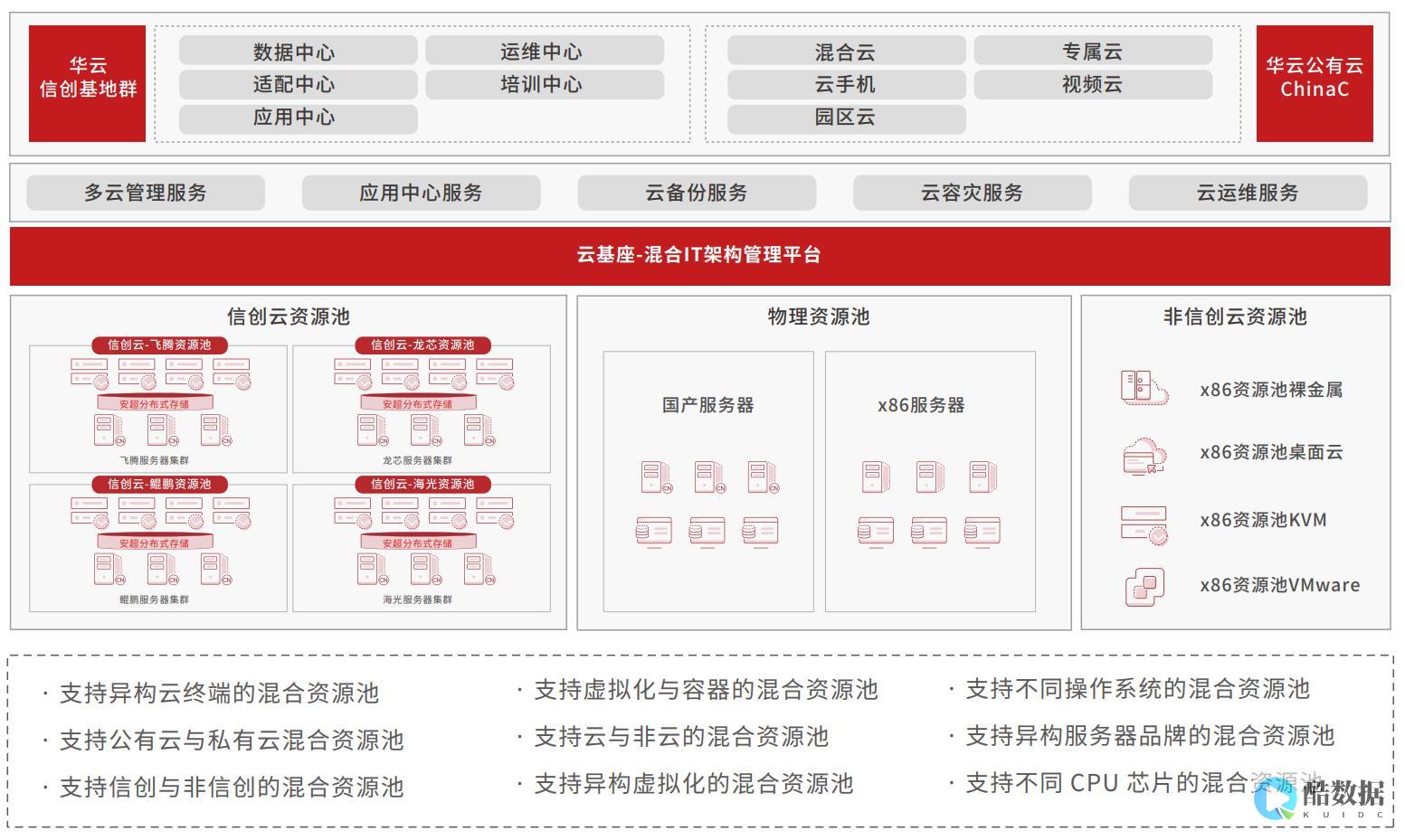Click the text 支持异构服务器品牌的混合资源池
Viewport: 1405px width, 840px height.
pos(1150,736)
